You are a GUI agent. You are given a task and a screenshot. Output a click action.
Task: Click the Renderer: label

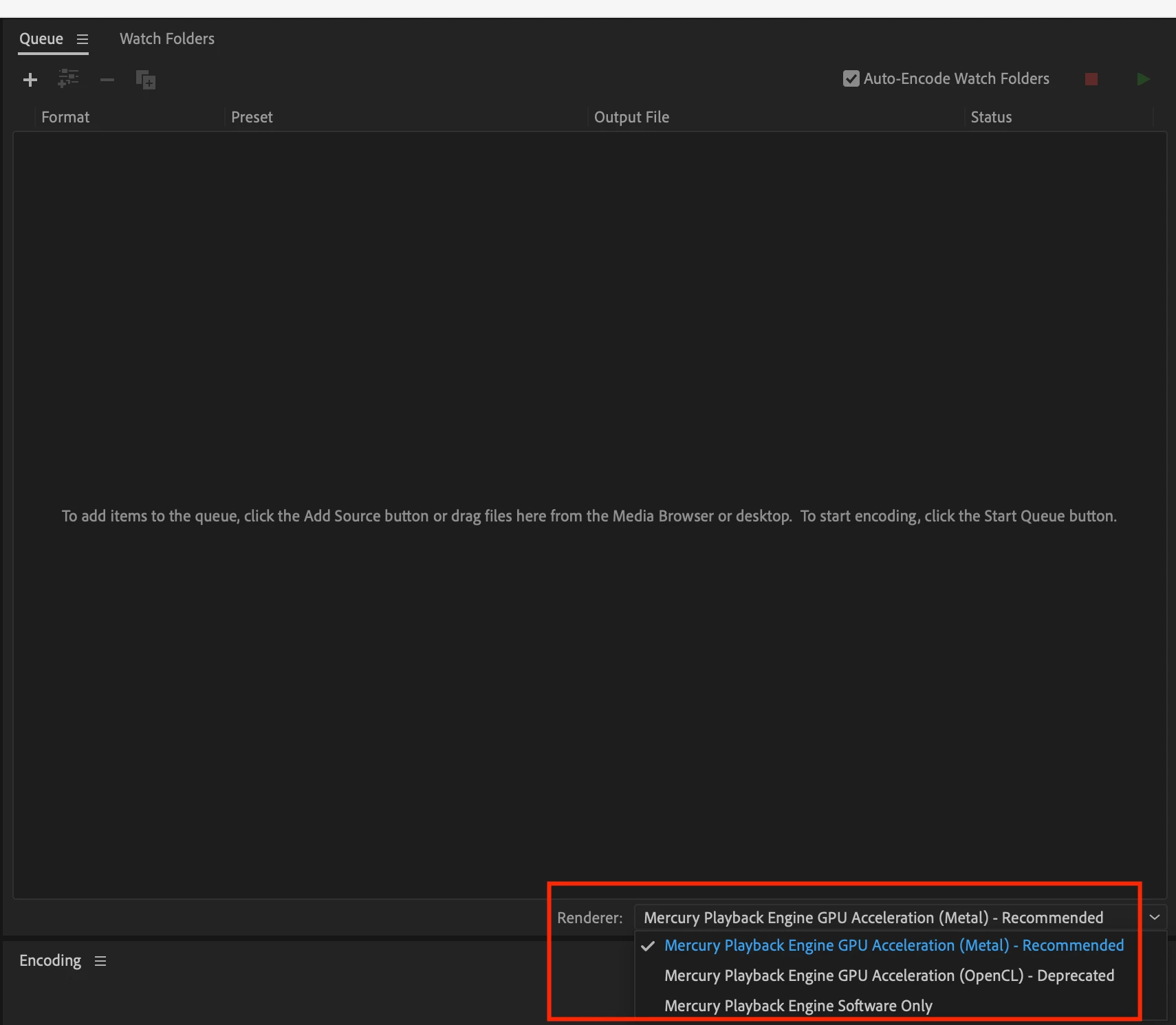tap(590, 918)
